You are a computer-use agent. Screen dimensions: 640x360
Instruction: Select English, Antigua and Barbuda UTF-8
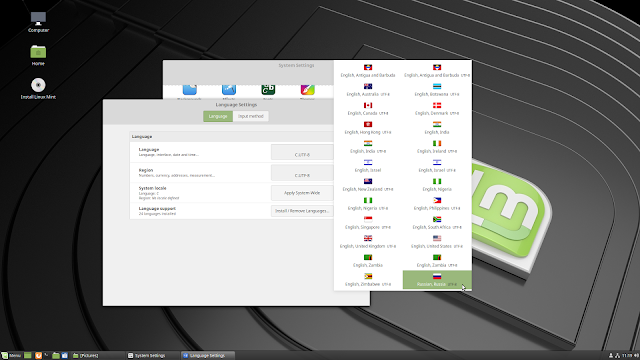coord(437,71)
